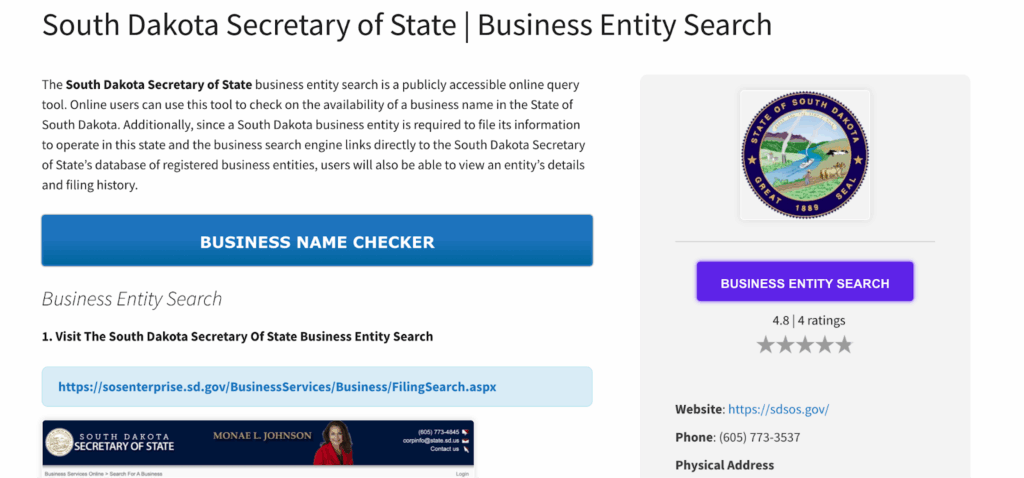
Task: Click the phone icon in the banner
Action: 466,432
